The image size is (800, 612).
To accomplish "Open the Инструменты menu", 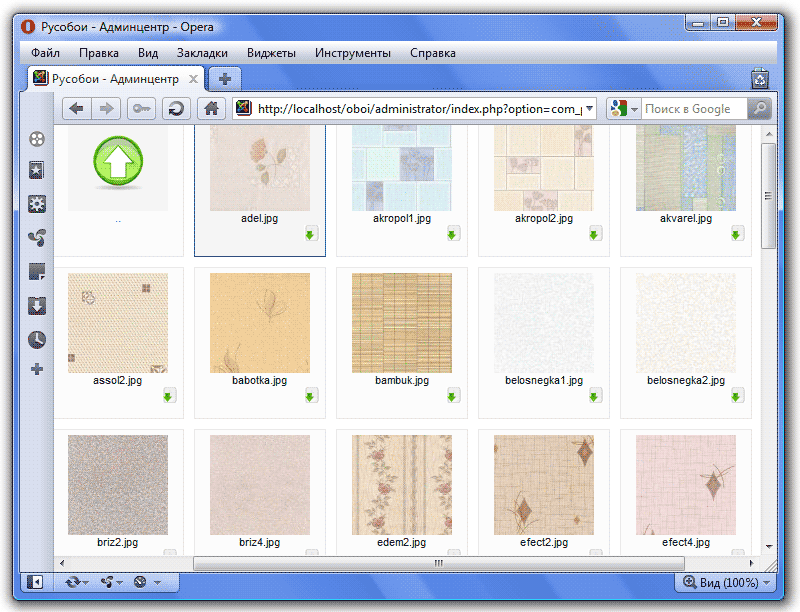I will pyautogui.click(x=352, y=53).
